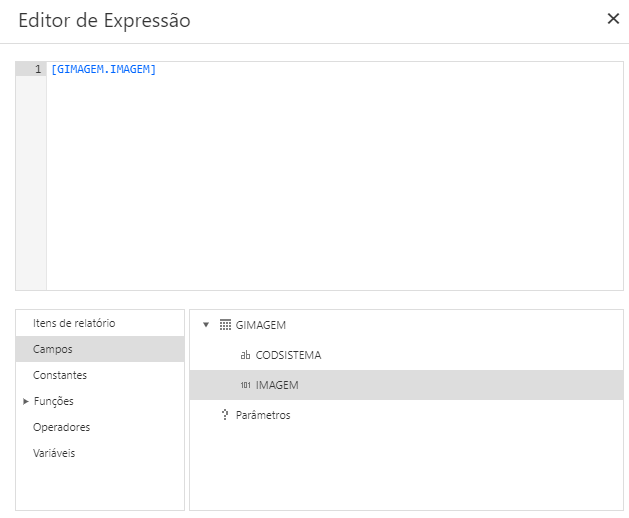Click the 'ab' string icon beside CODSISTEMA
629x518 pixels.
(x=245, y=355)
